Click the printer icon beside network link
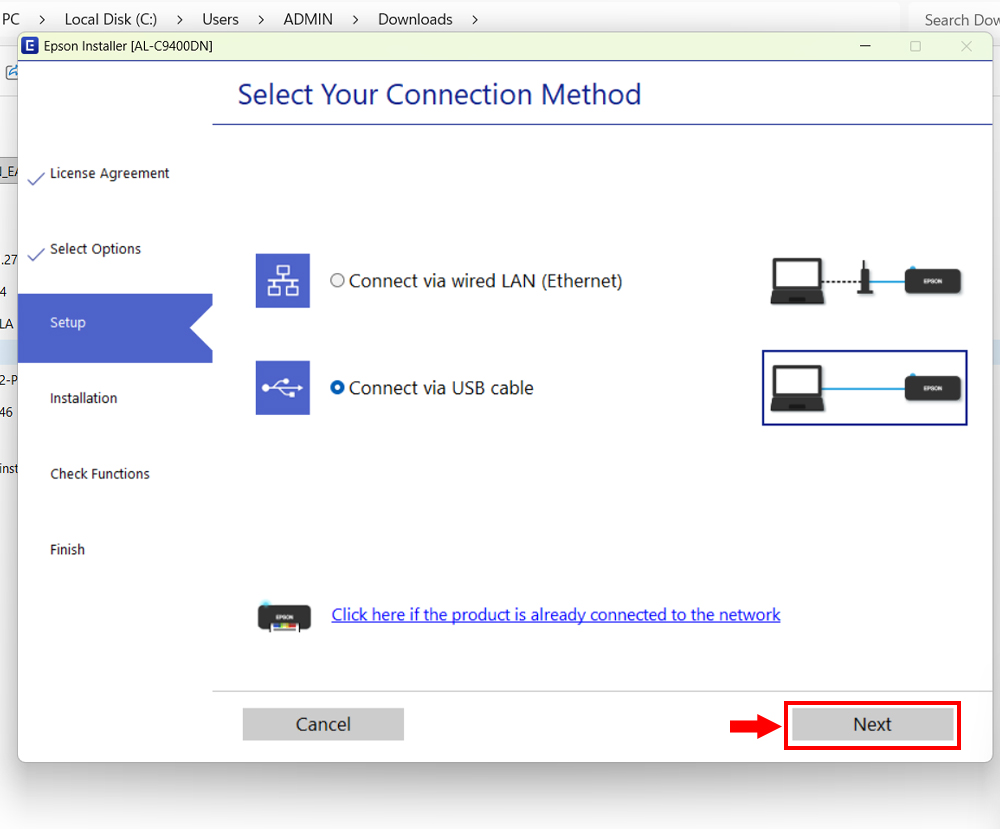This screenshot has height=829, width=1000. tap(284, 616)
